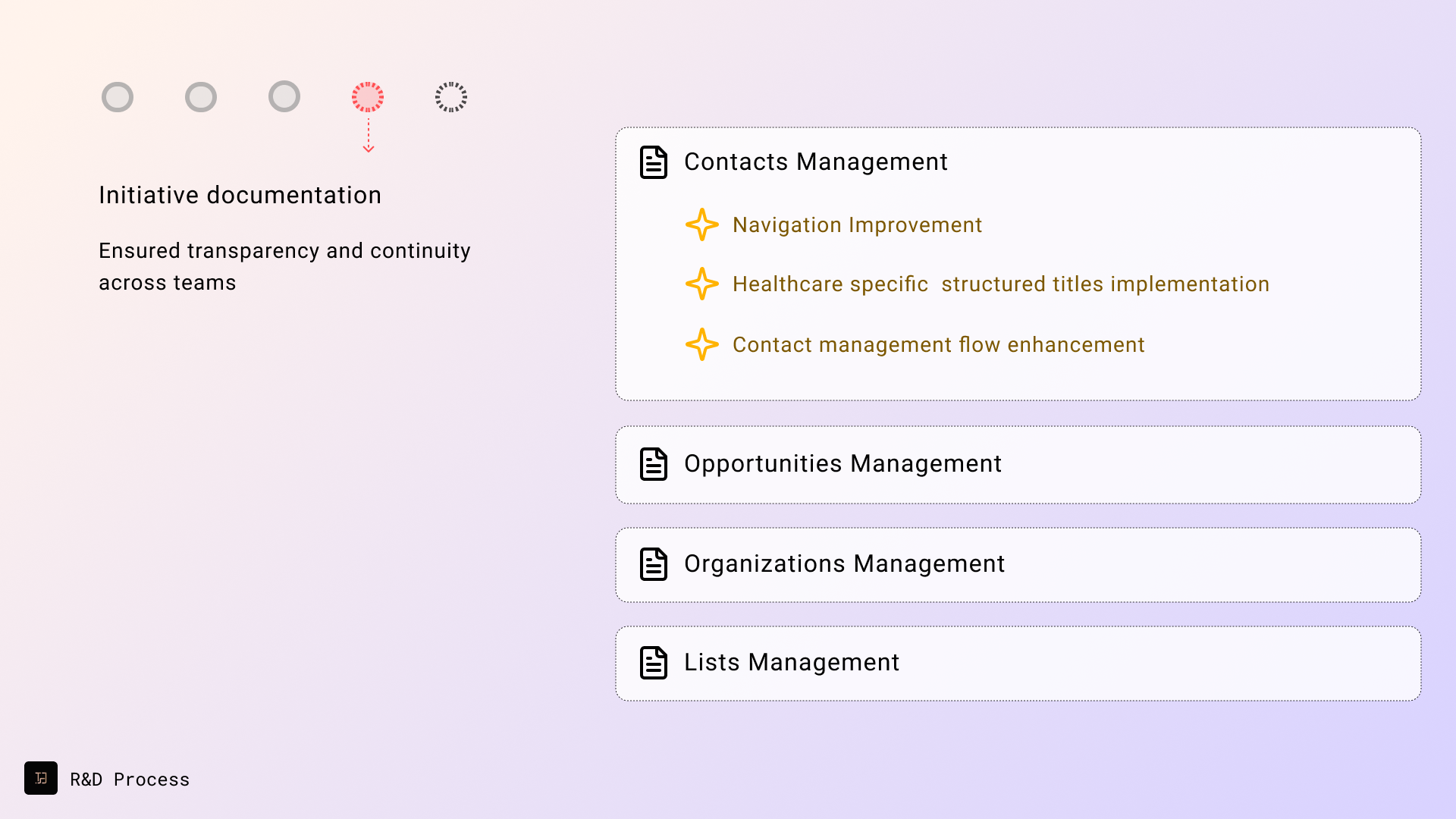Open Contact management flow enhancement item
Viewport: 1456px width, 819px height.
[938, 345]
